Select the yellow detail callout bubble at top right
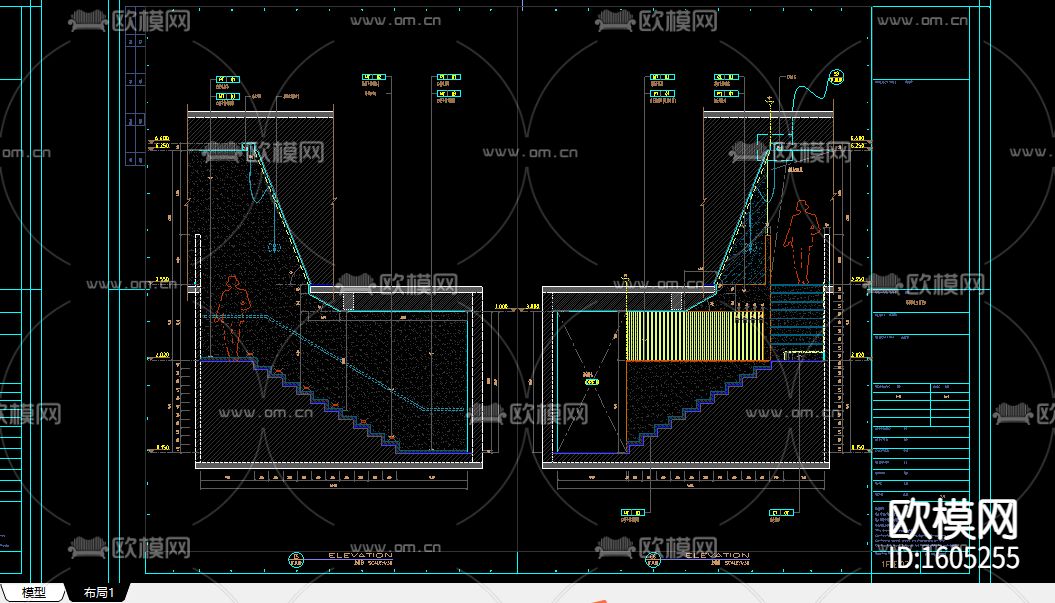This screenshot has height=603, width=1055. pos(836,77)
